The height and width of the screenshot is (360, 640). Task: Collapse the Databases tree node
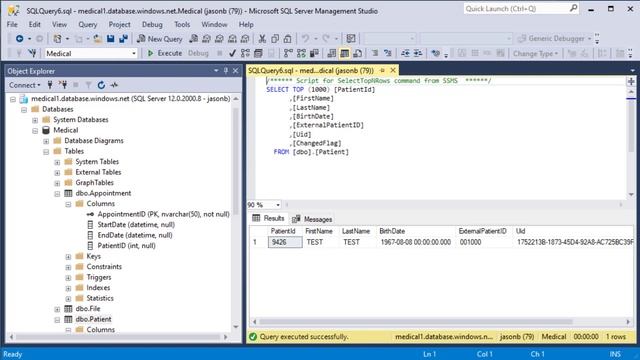24,109
